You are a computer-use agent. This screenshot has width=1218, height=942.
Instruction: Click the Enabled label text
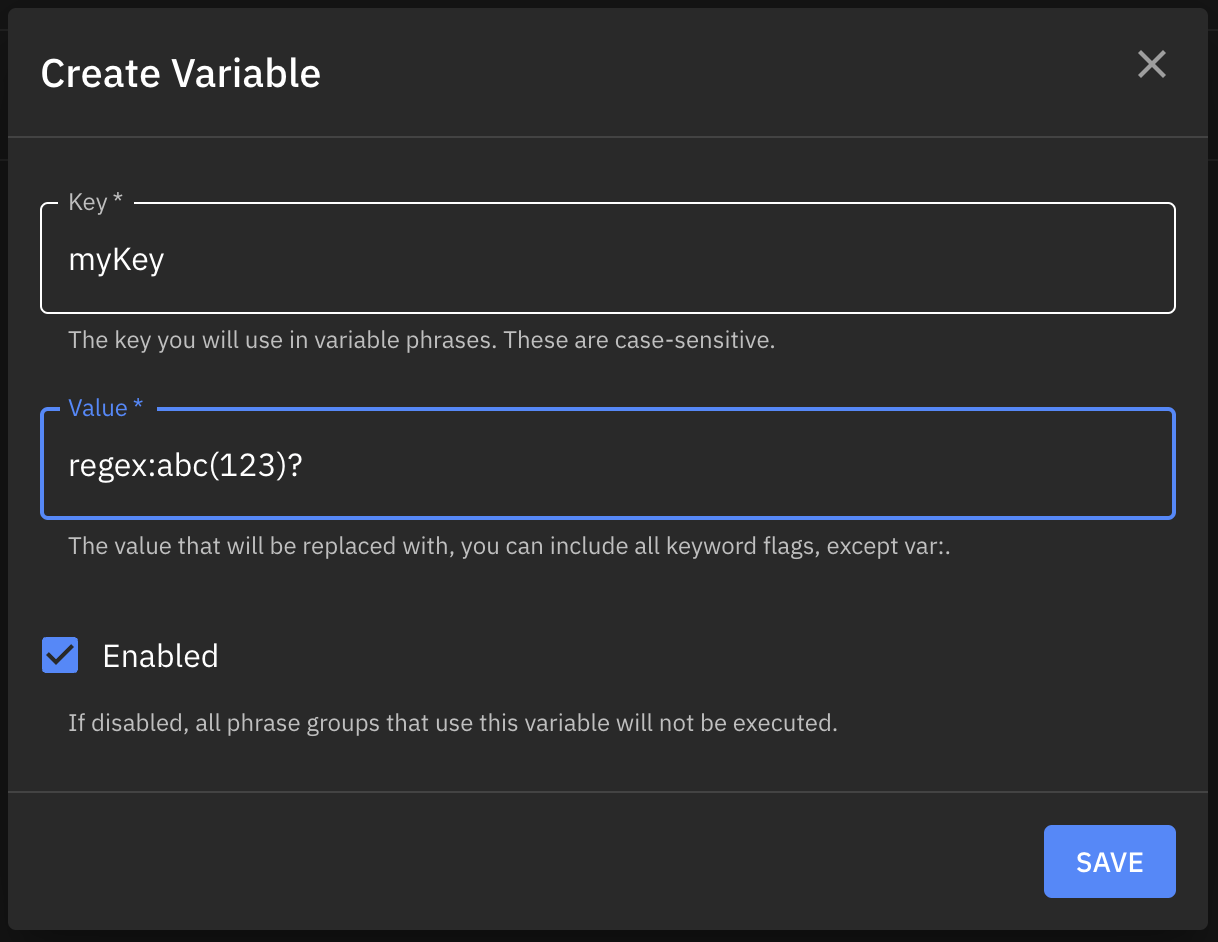(160, 655)
